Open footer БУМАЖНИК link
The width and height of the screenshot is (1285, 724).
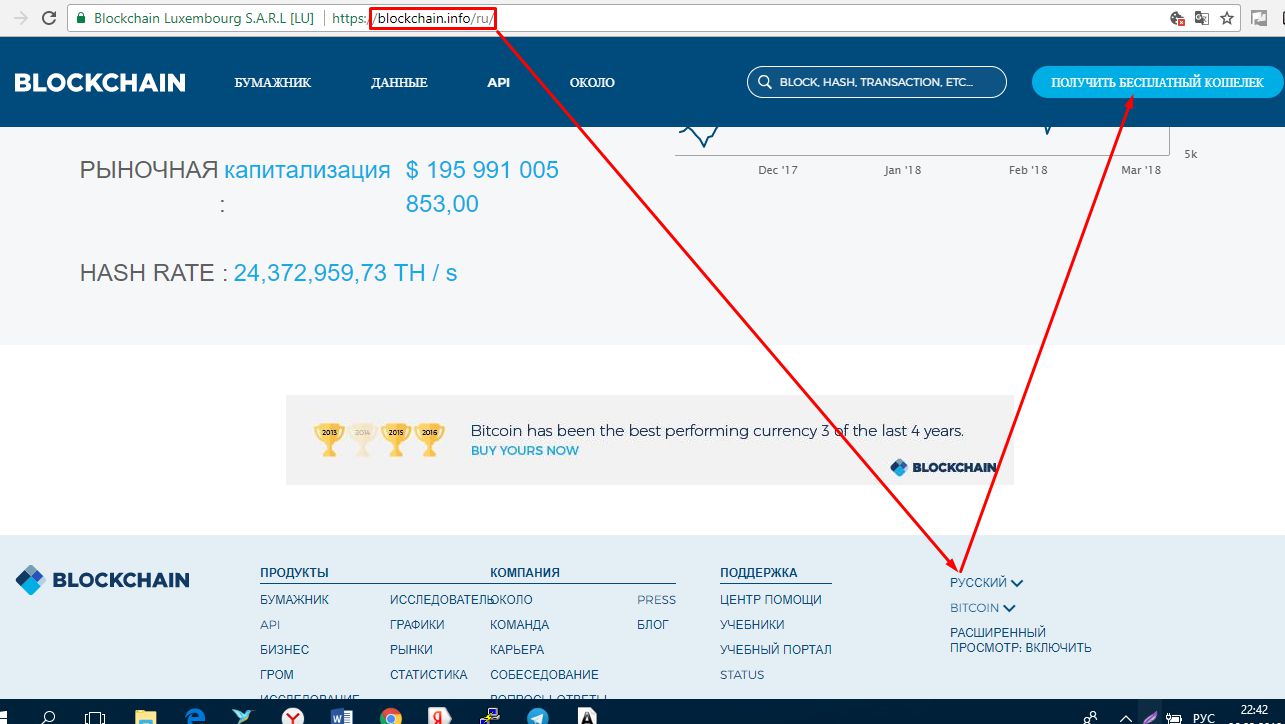click(294, 600)
